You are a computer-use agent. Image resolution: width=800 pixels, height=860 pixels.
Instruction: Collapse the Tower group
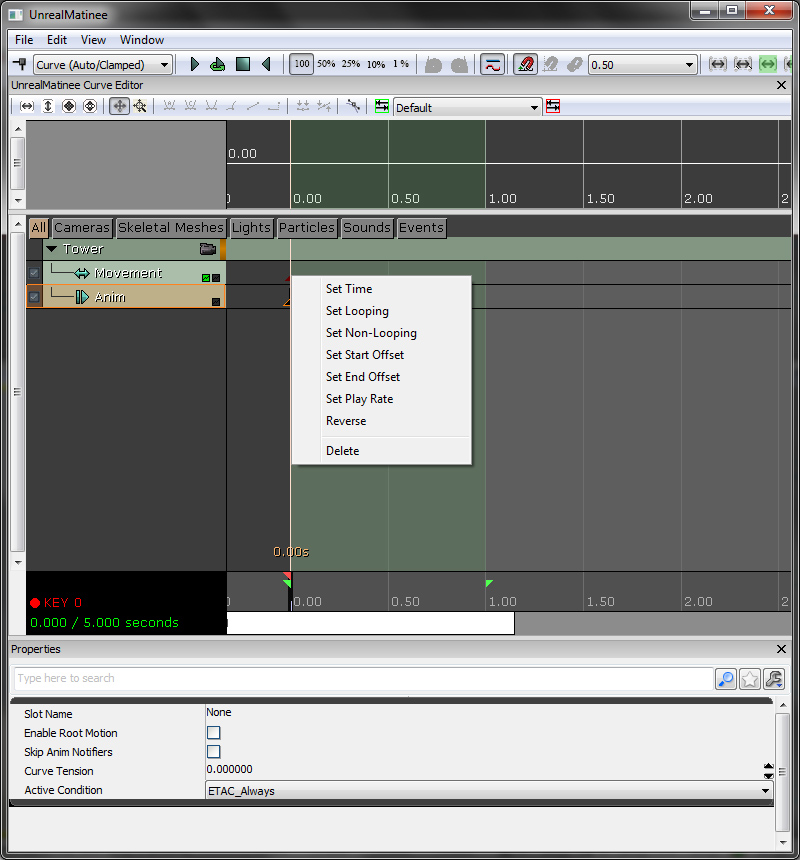tap(52, 249)
